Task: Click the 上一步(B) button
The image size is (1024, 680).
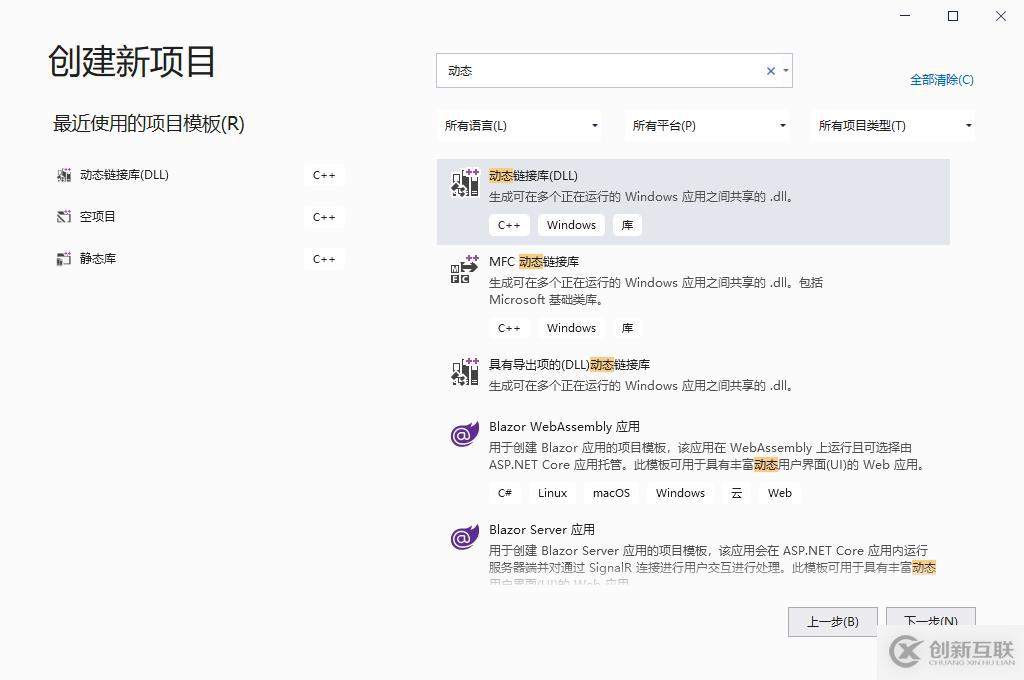Action: pyautogui.click(x=833, y=621)
